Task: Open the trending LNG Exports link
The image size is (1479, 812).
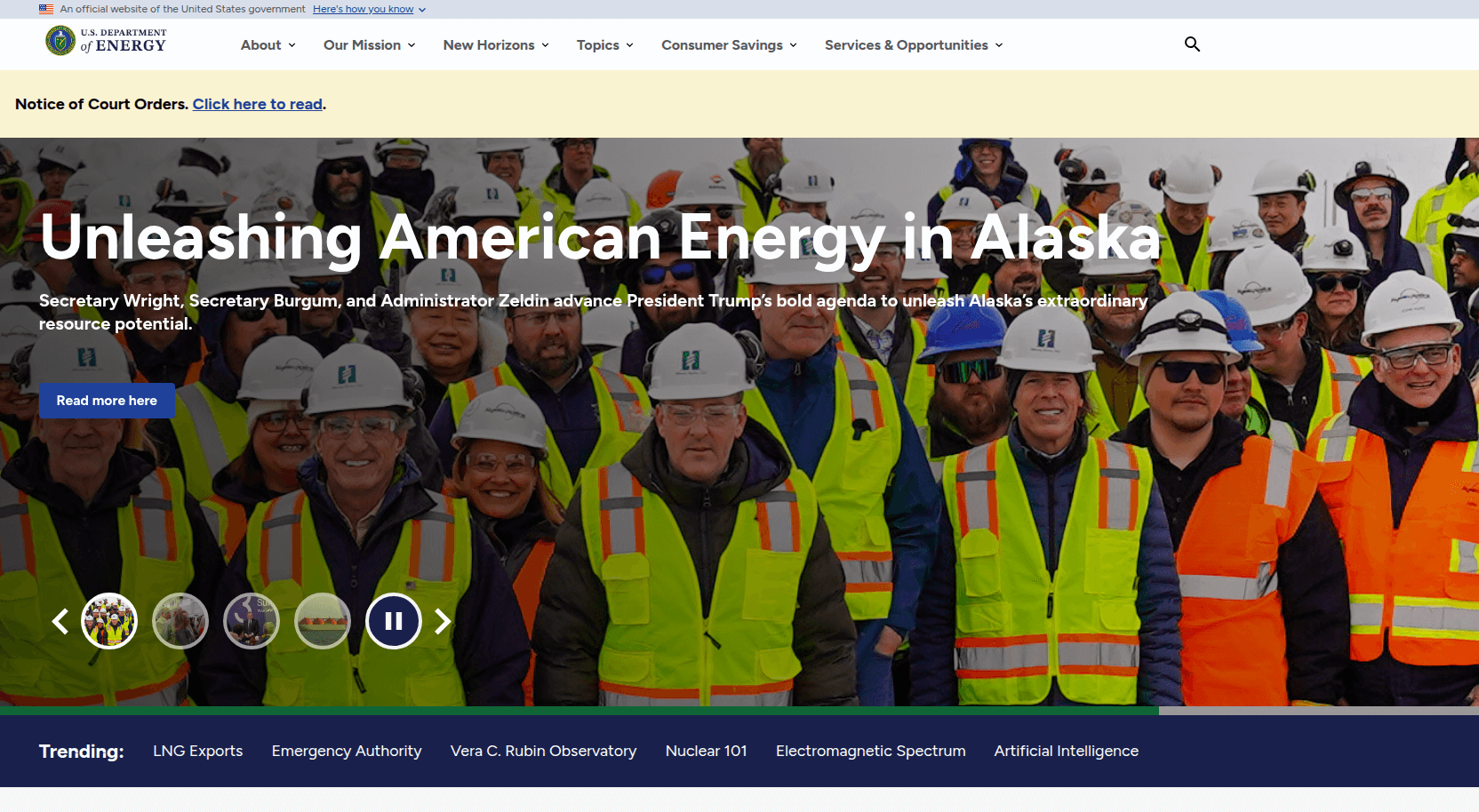Action: coord(197,751)
